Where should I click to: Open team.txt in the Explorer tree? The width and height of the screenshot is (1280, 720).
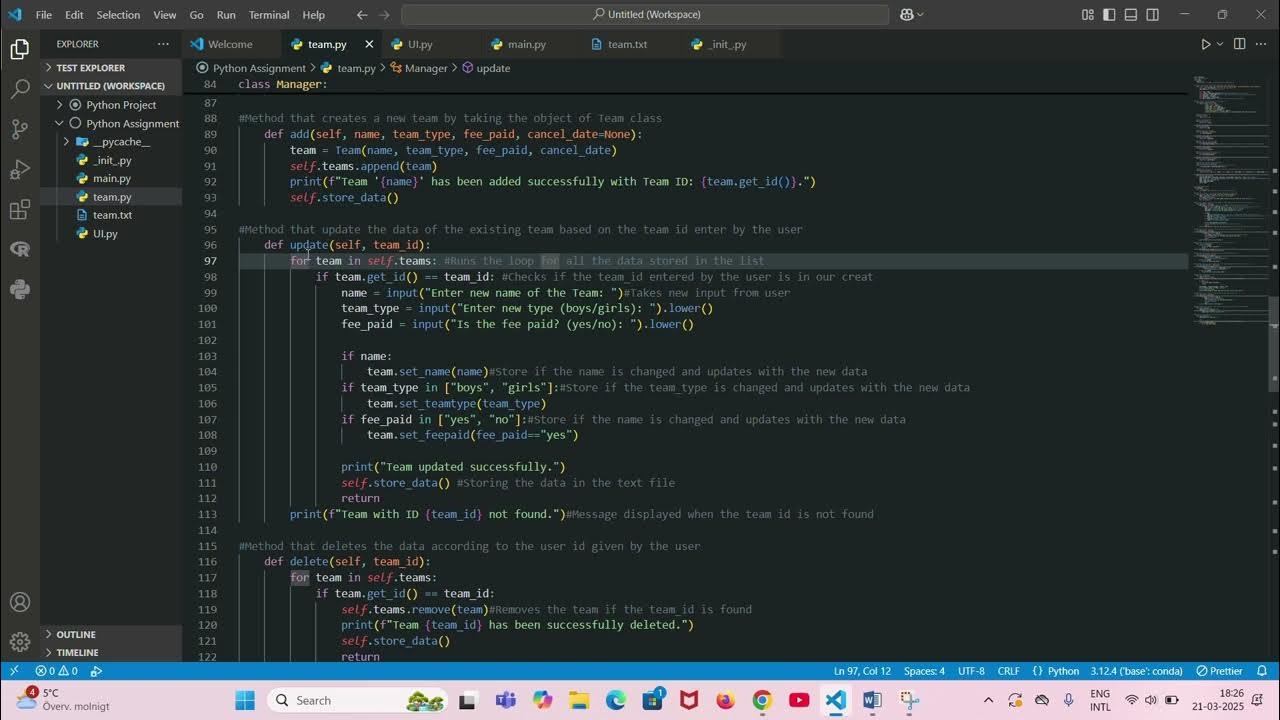[111, 215]
